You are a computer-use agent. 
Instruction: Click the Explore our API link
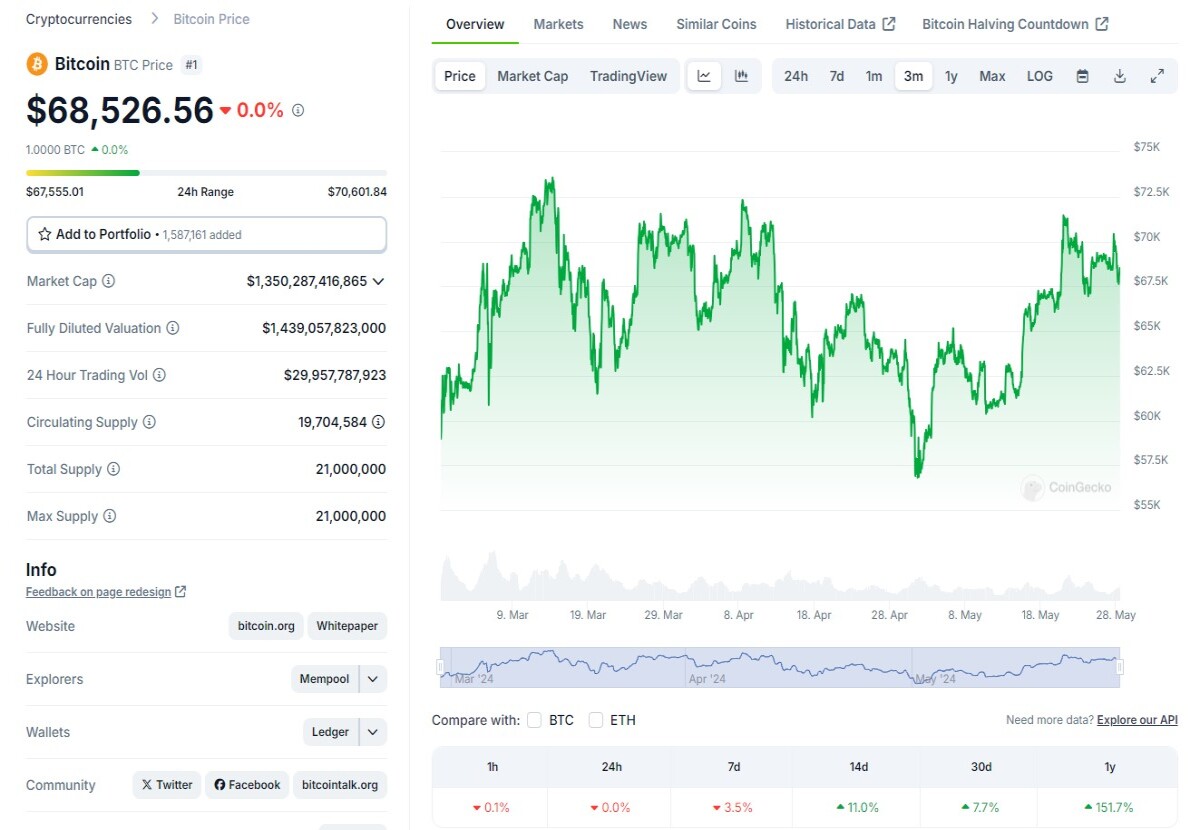[1137, 720]
